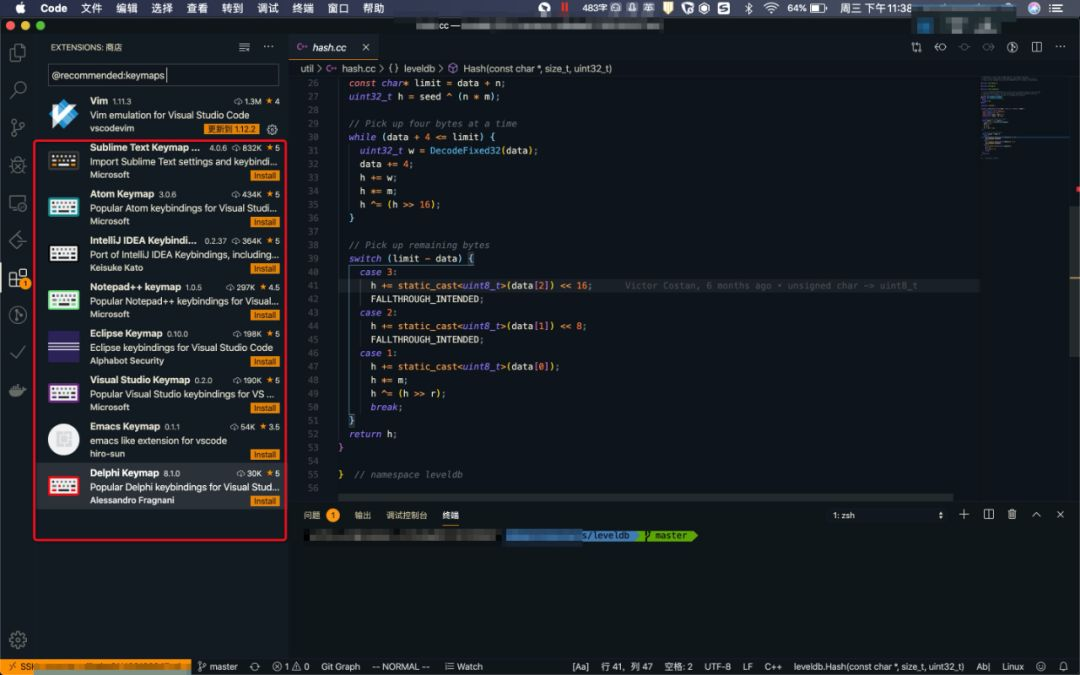The image size is (1080, 675).
Task: Open the Debug view in activity bar
Action: 18,165
